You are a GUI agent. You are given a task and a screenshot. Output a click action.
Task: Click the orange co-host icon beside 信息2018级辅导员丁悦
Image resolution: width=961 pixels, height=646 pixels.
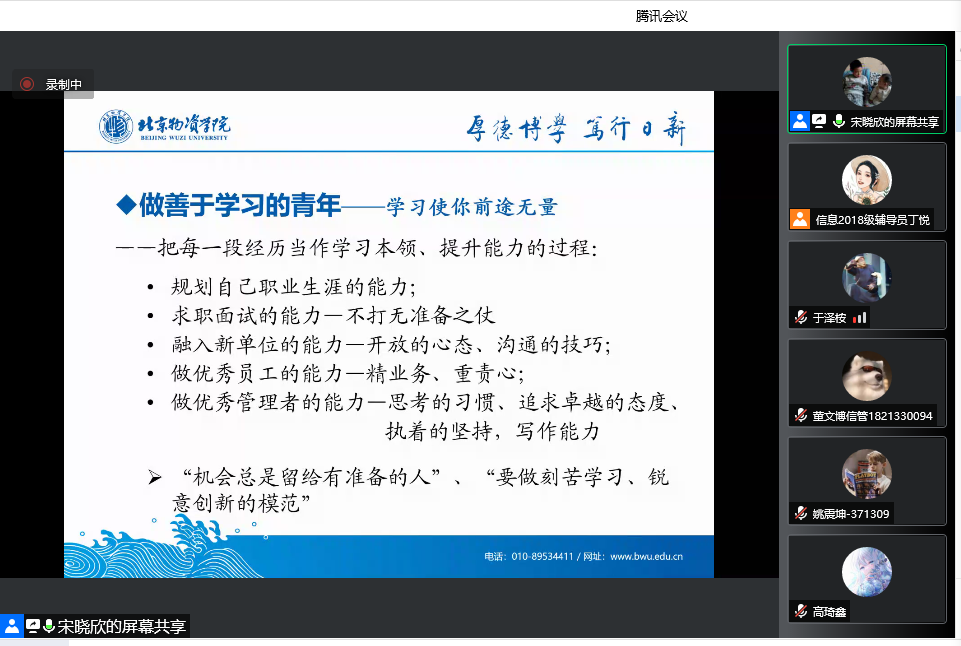799,220
